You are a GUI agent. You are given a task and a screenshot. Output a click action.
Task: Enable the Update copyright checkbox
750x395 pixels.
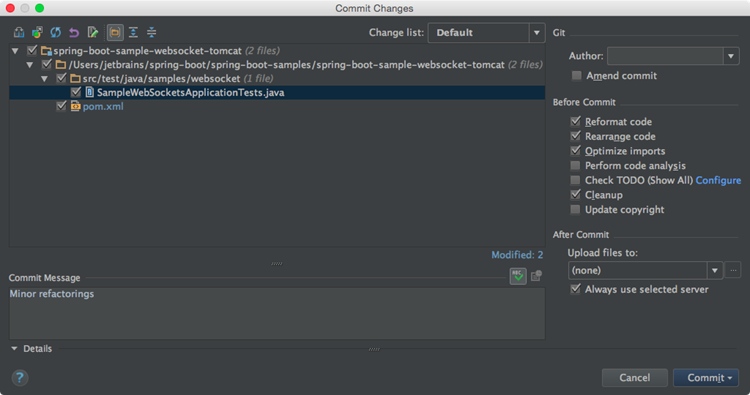coord(575,209)
